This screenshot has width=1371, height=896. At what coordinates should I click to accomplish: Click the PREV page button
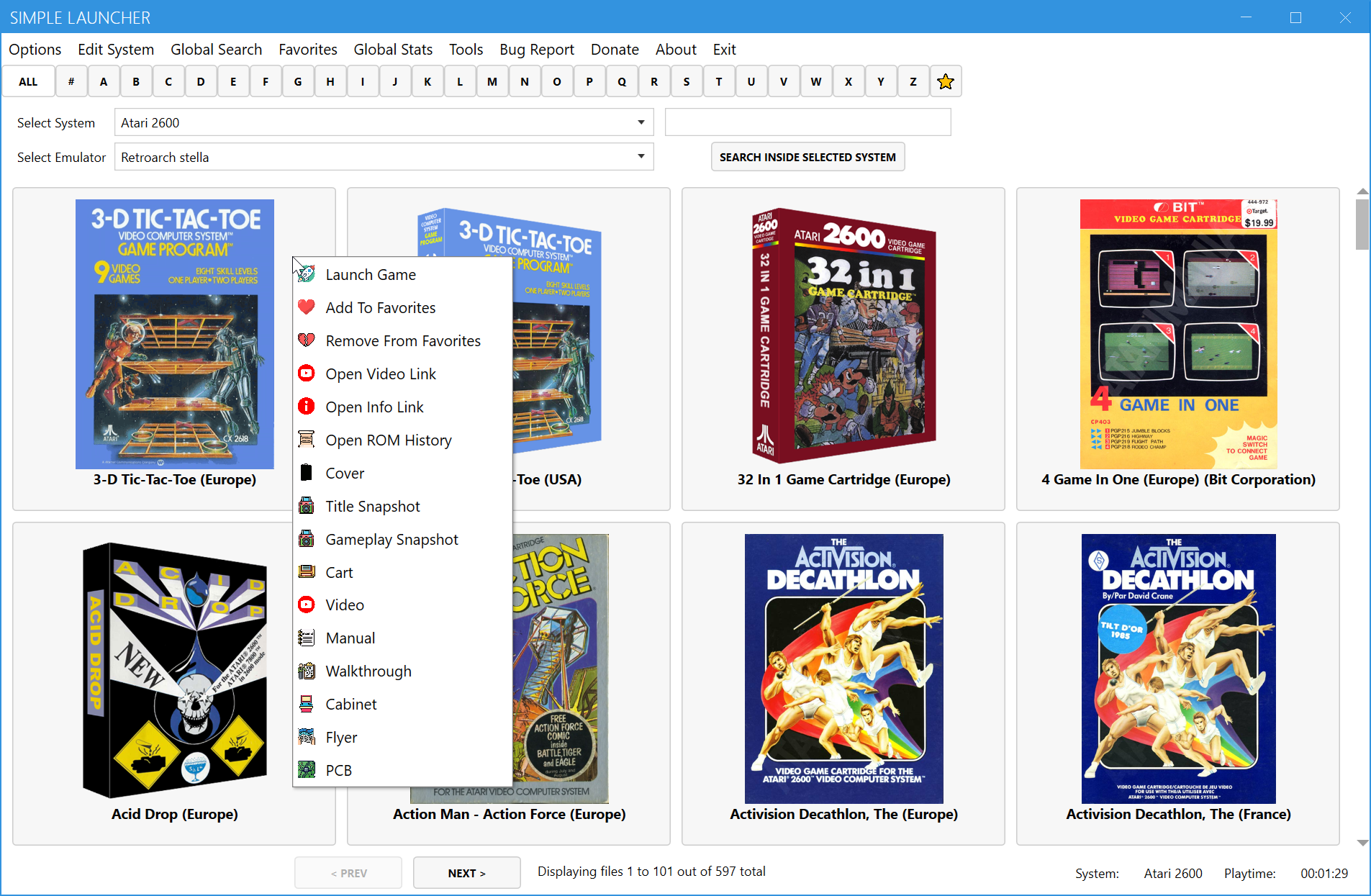tap(348, 873)
